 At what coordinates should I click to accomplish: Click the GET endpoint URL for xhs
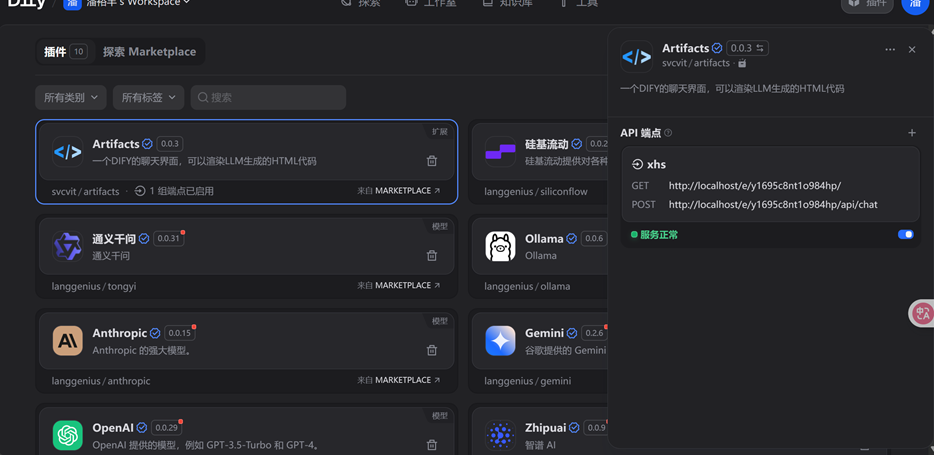point(755,186)
